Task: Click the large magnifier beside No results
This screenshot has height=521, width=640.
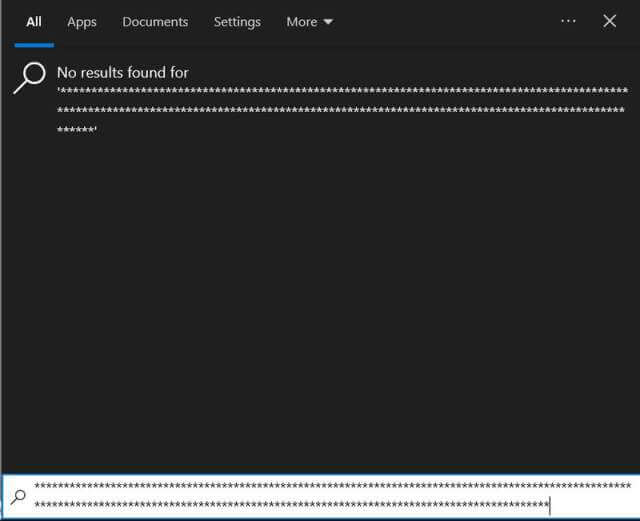Action: [30, 77]
